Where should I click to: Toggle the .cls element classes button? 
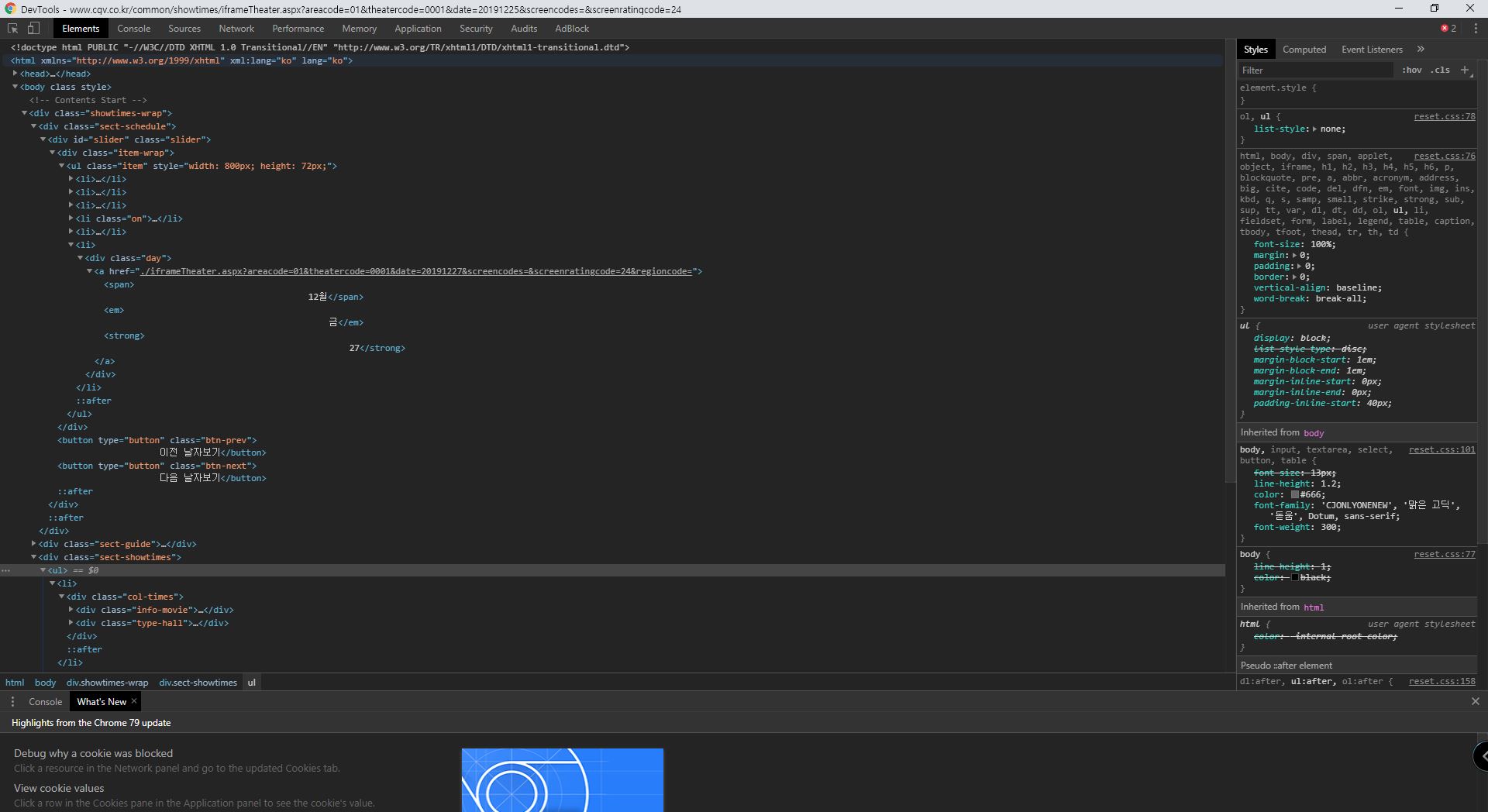(1440, 70)
